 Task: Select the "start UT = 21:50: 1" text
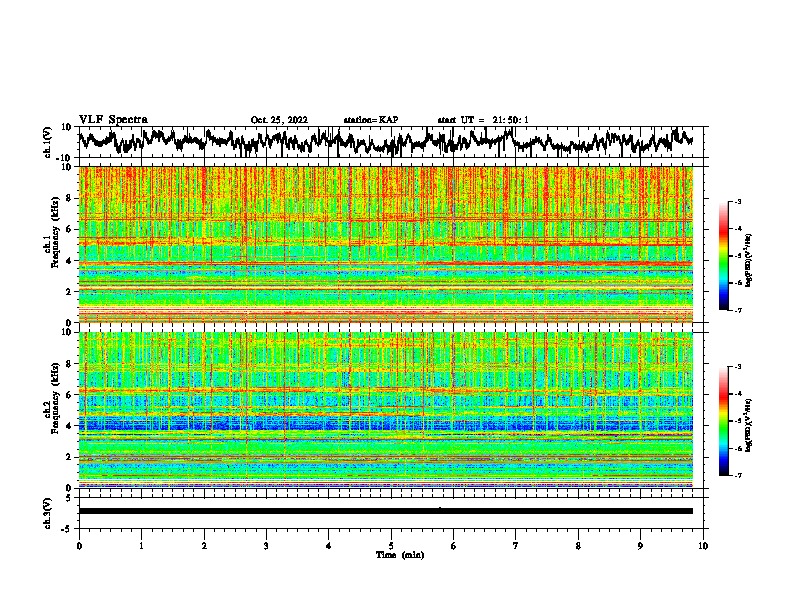point(483,120)
